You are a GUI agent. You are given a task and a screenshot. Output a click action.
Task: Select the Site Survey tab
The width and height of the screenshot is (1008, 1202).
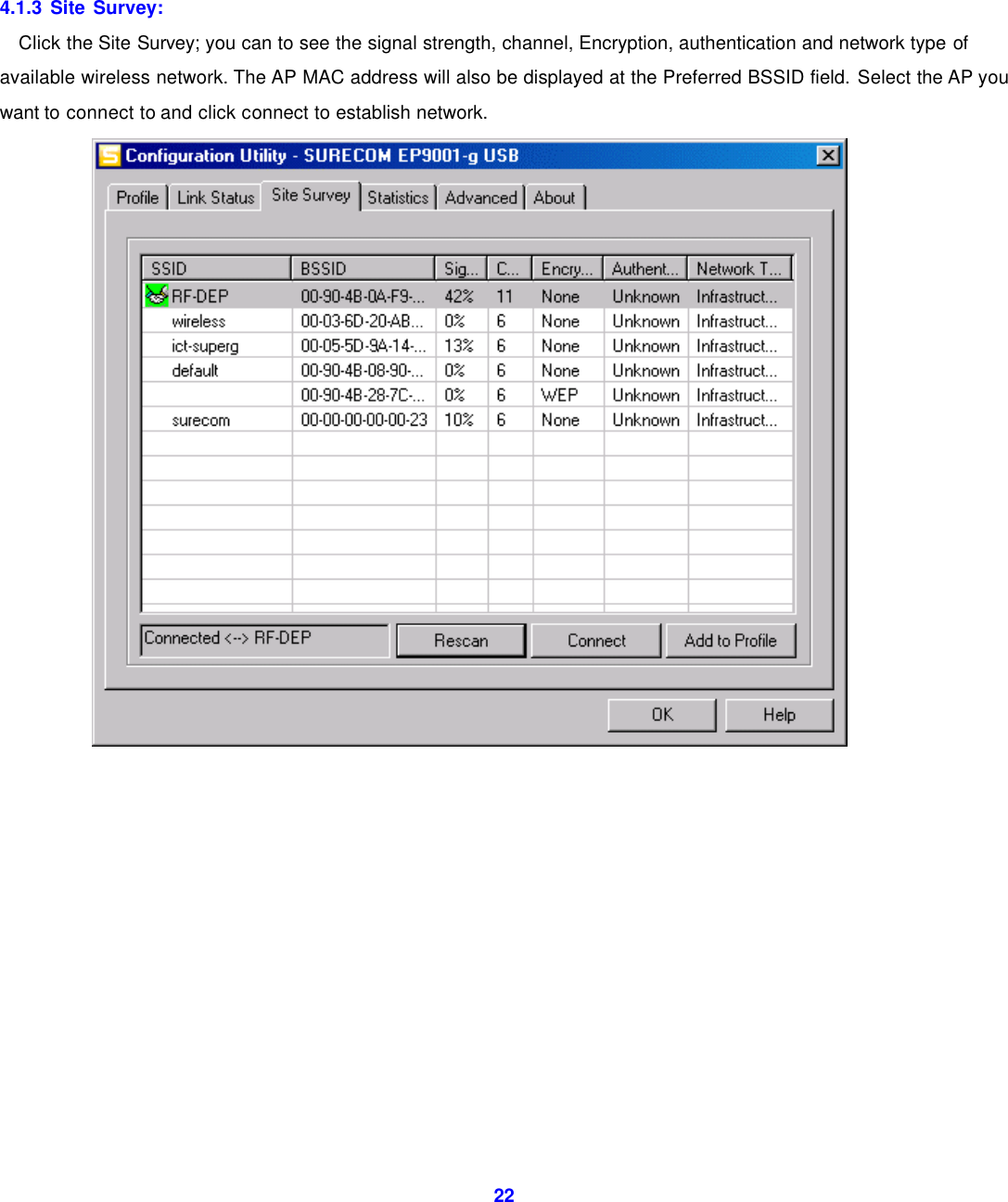[311, 195]
